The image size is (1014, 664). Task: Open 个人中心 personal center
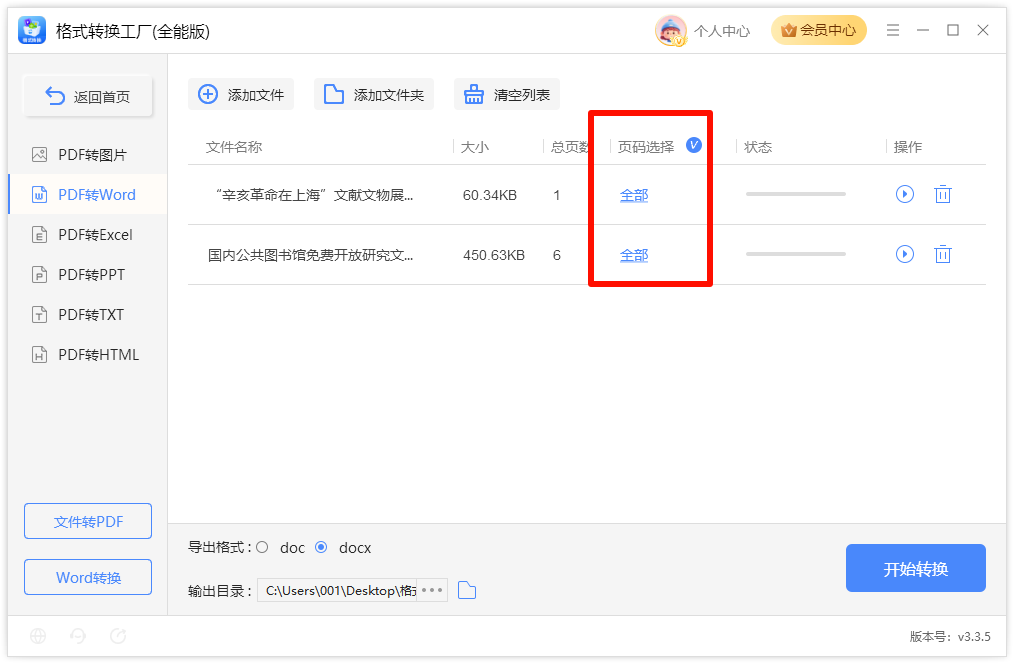722,31
